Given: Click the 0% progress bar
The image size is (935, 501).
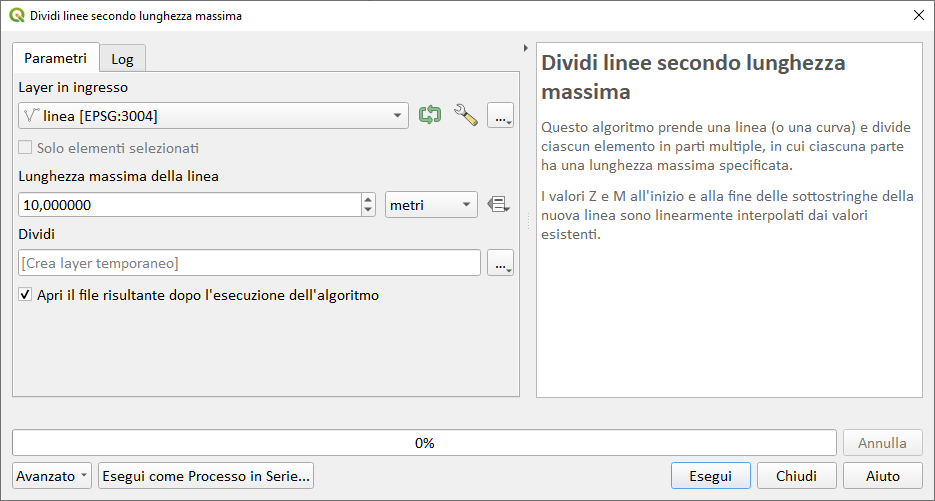Looking at the screenshot, I should pyautogui.click(x=424, y=442).
